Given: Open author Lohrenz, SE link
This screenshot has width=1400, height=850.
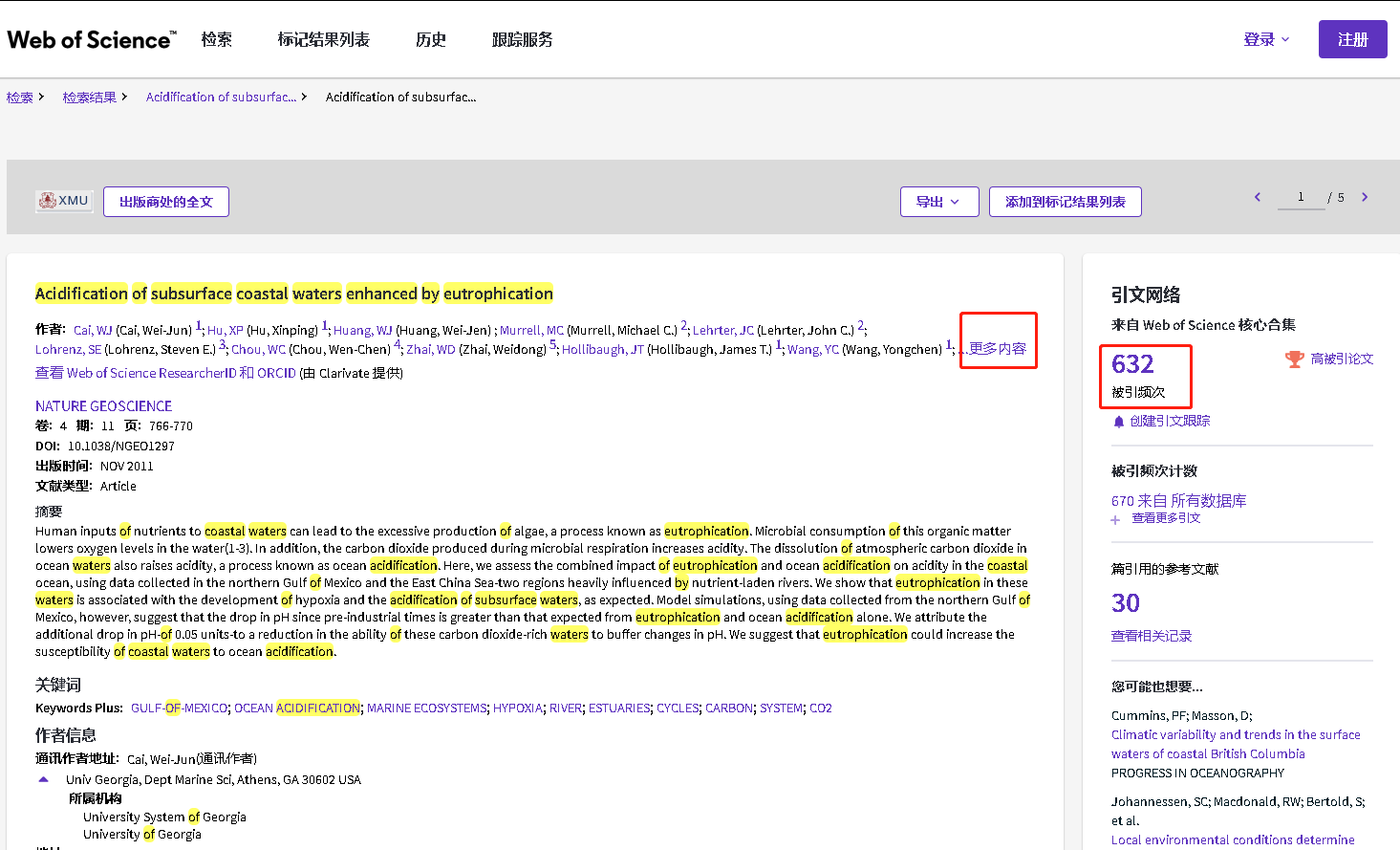Looking at the screenshot, I should point(68,350).
